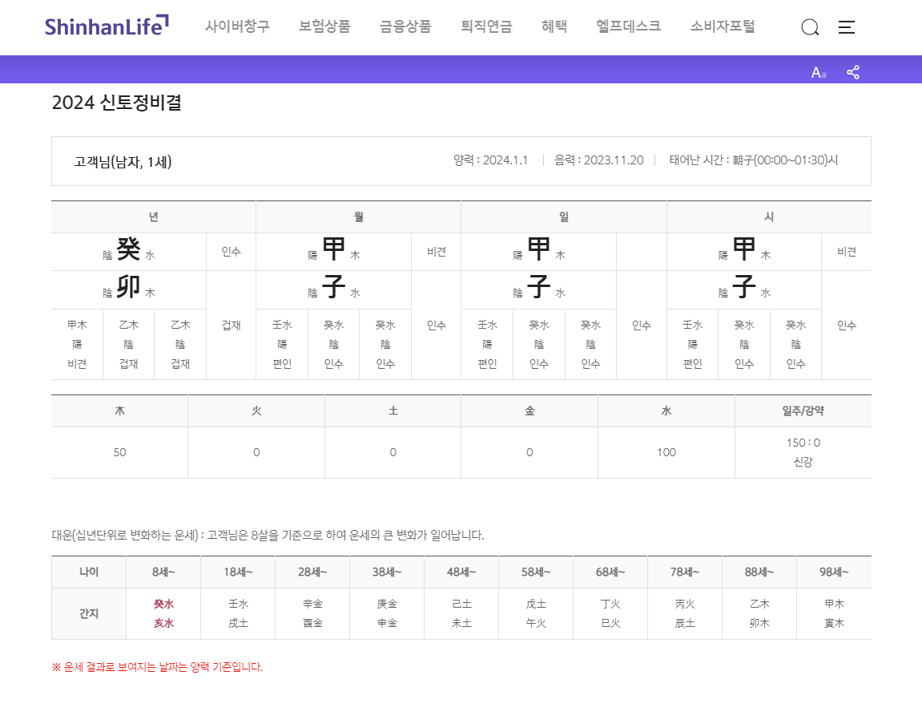Open the hamburger menu icon
Viewport: 922px width, 720px height.
846,27
